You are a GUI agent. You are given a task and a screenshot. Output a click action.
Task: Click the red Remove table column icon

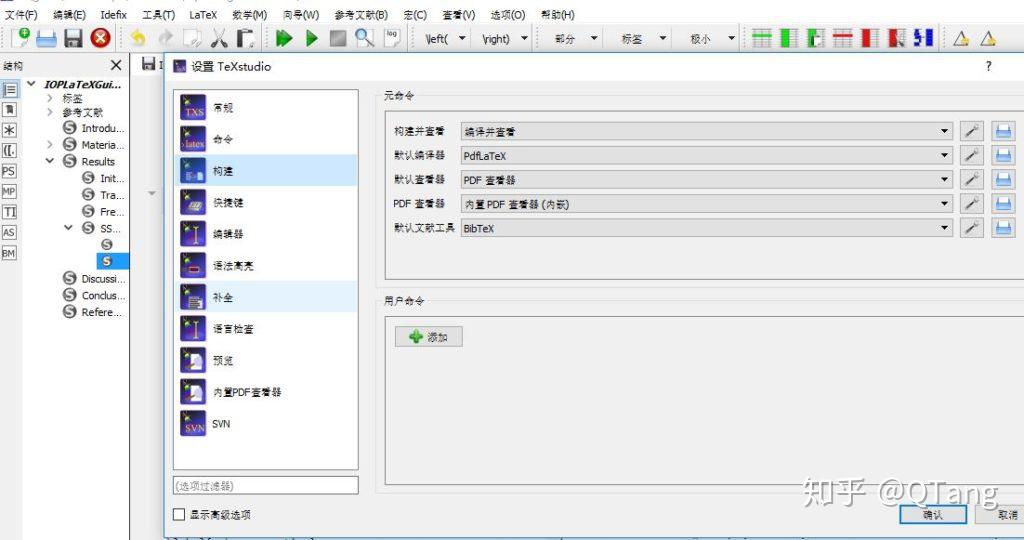click(869, 39)
